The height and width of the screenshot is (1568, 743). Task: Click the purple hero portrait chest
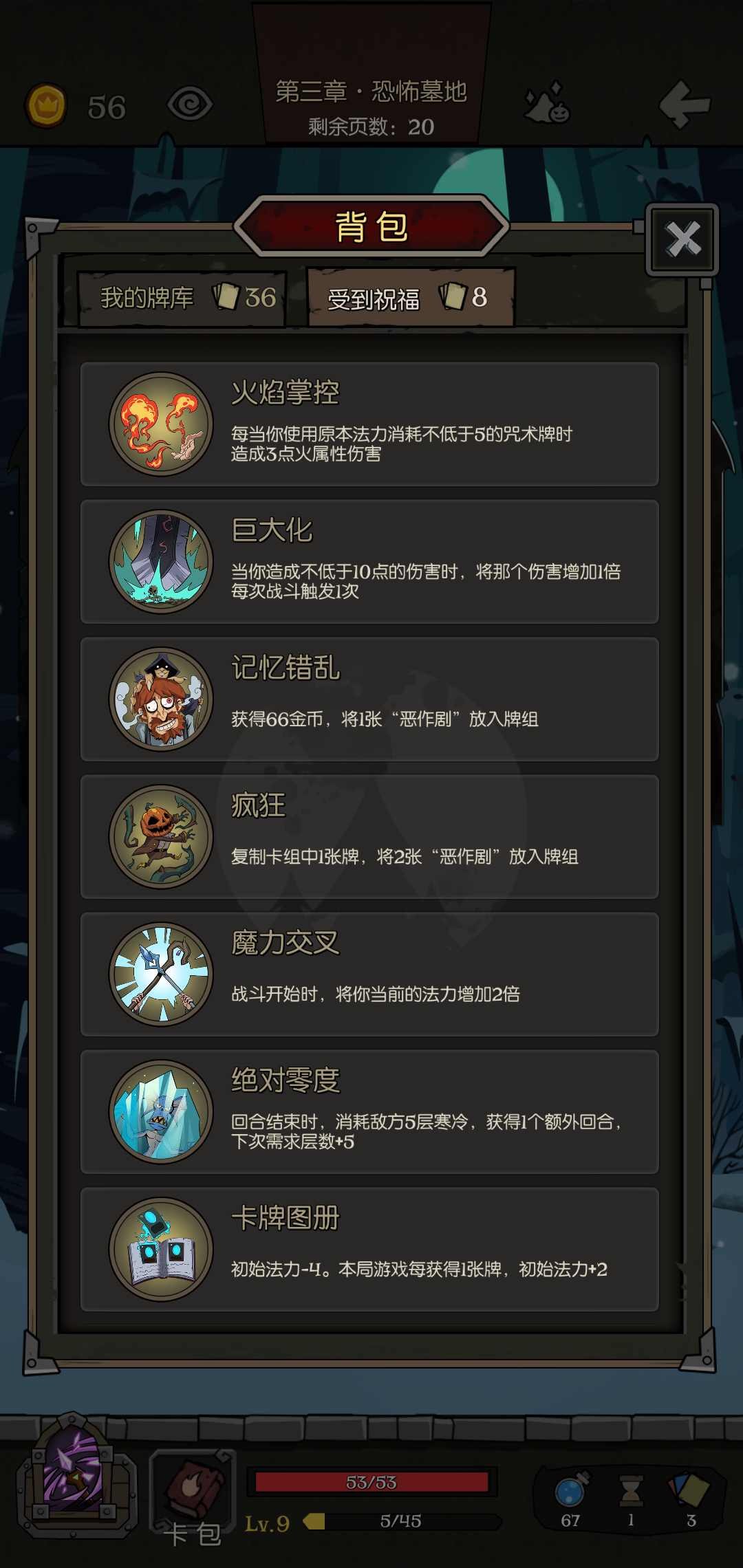coord(76,1477)
